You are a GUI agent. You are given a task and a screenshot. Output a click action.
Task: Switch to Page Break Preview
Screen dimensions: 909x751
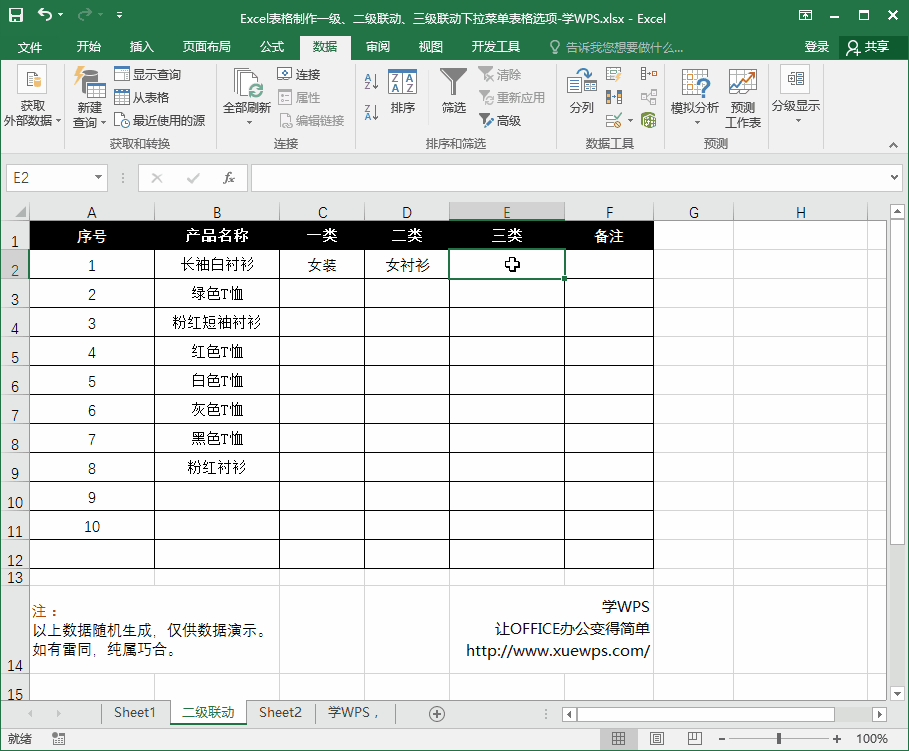point(695,738)
